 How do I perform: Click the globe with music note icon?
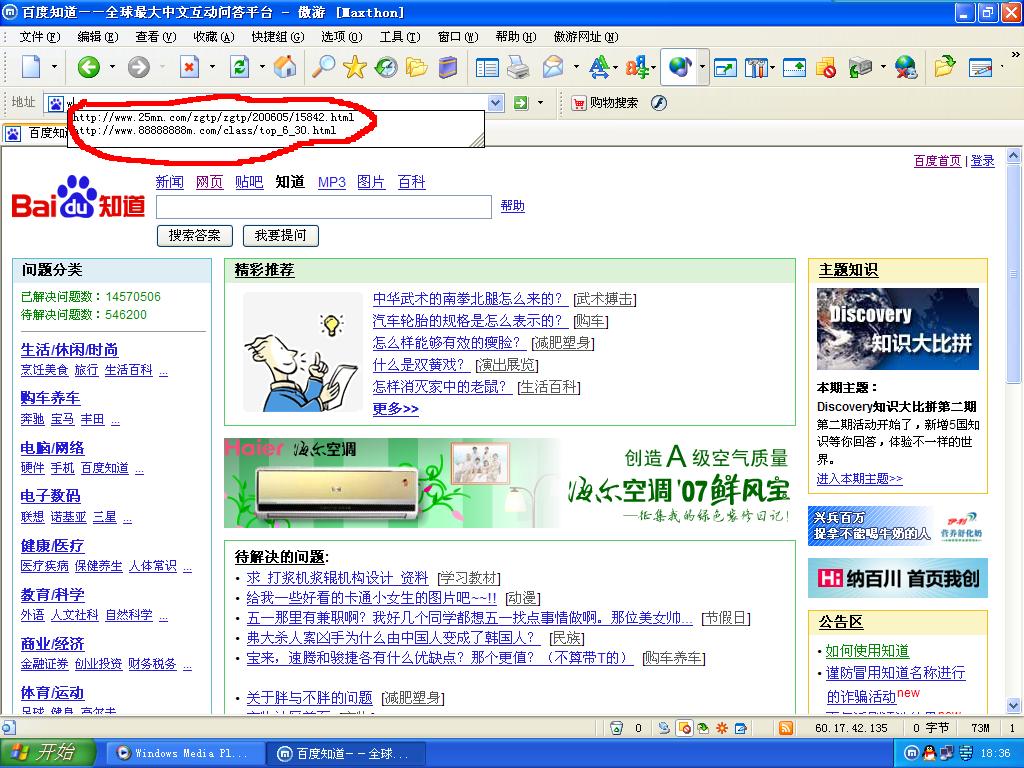[x=679, y=67]
